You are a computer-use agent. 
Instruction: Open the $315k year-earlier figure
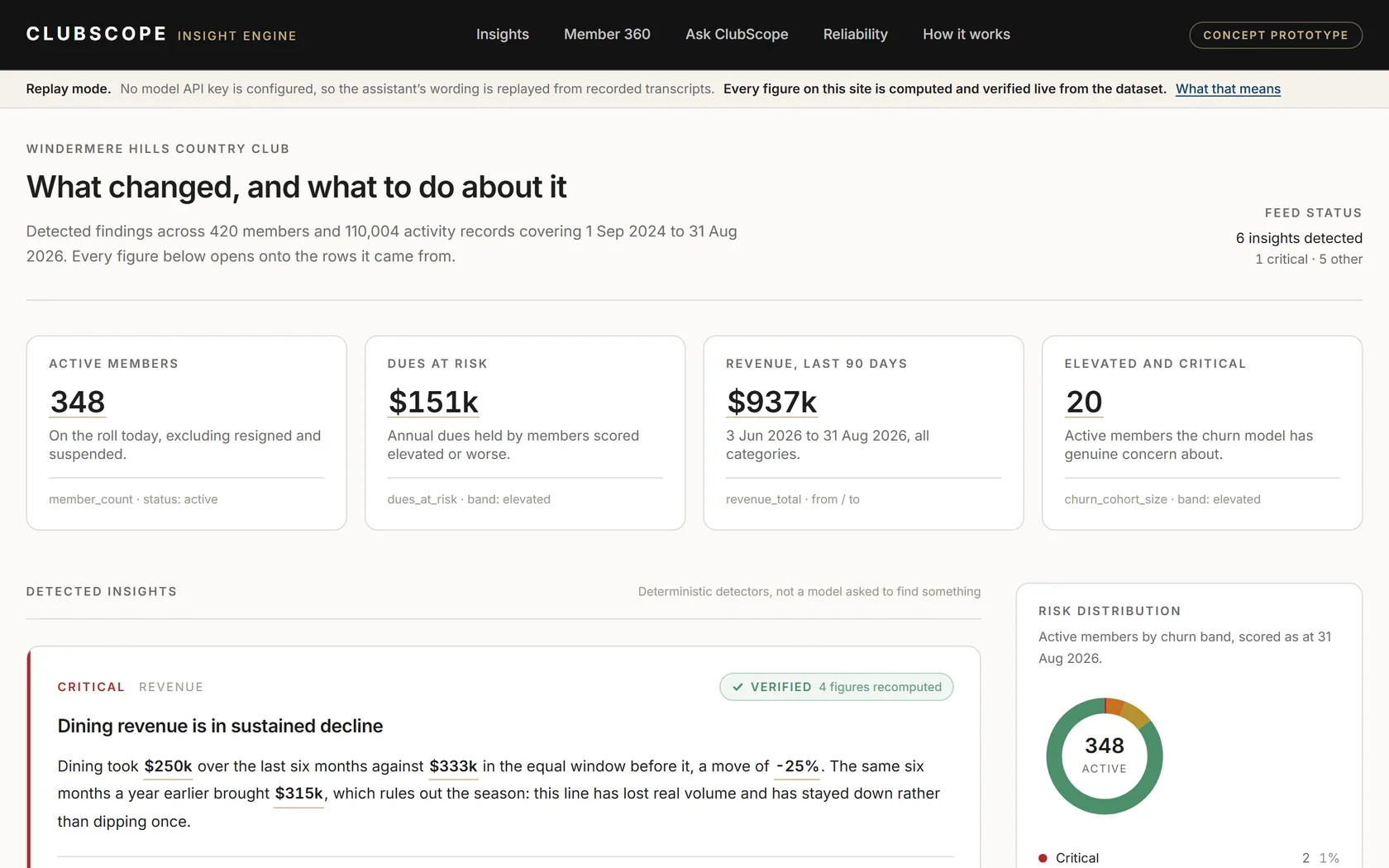(x=298, y=794)
